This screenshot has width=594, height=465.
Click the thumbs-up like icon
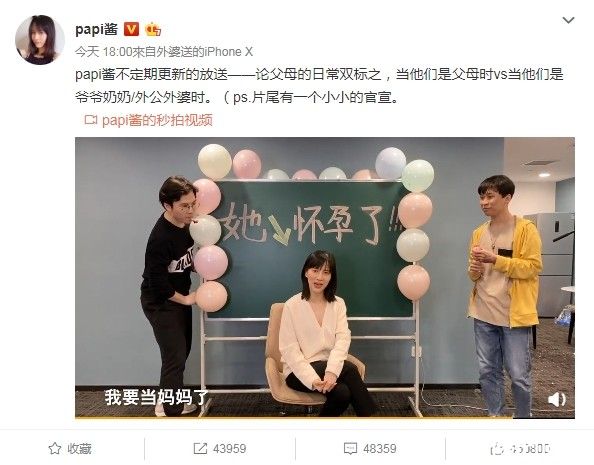tap(497, 449)
